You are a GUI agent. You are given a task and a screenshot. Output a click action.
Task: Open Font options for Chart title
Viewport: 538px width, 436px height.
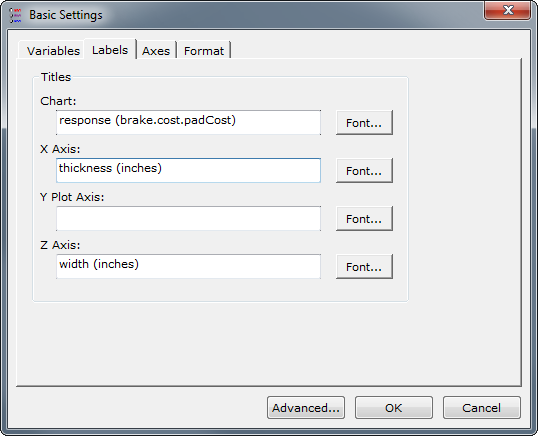coord(364,122)
